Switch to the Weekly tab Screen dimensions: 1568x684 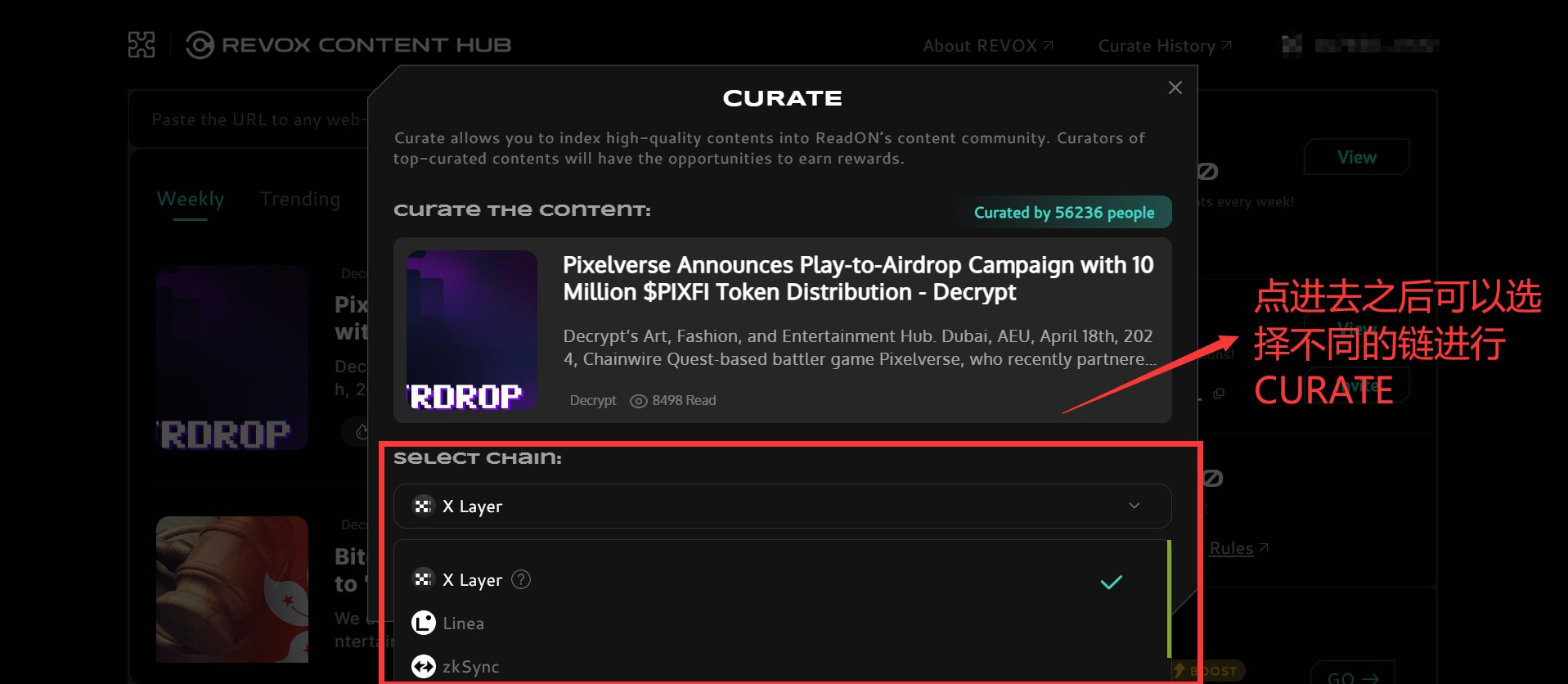click(191, 200)
